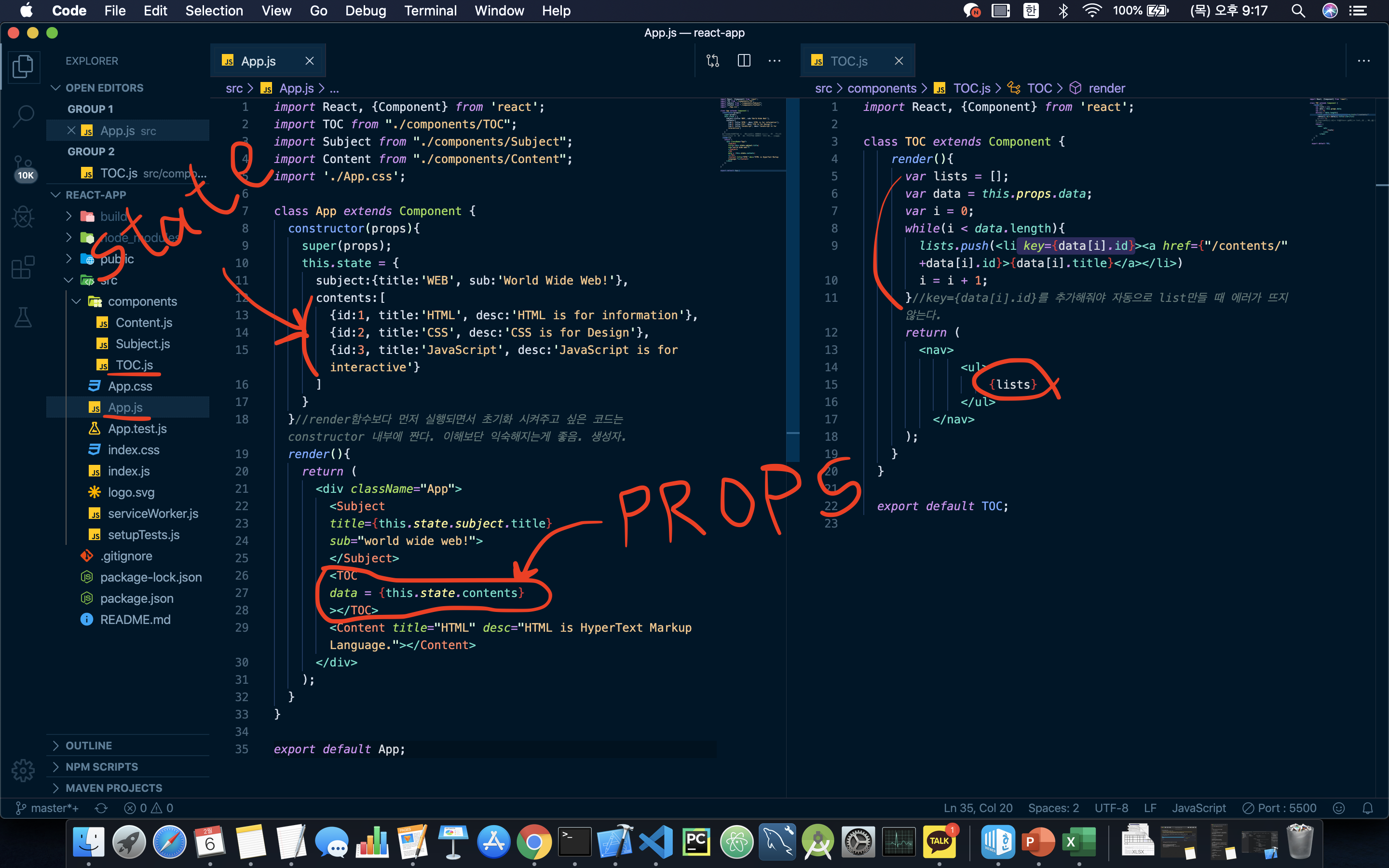The width and height of the screenshot is (1389, 868).
Task: Expand the NPM SCRIPTS section
Action: point(102,766)
